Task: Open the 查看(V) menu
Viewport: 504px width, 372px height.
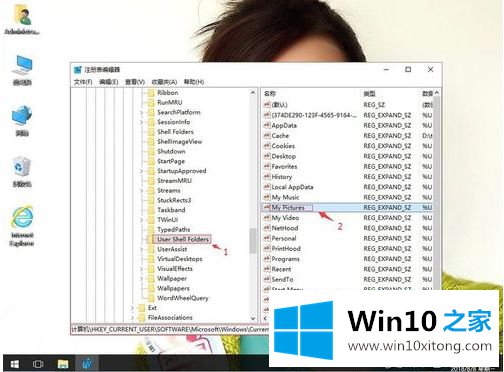Action: click(135, 82)
